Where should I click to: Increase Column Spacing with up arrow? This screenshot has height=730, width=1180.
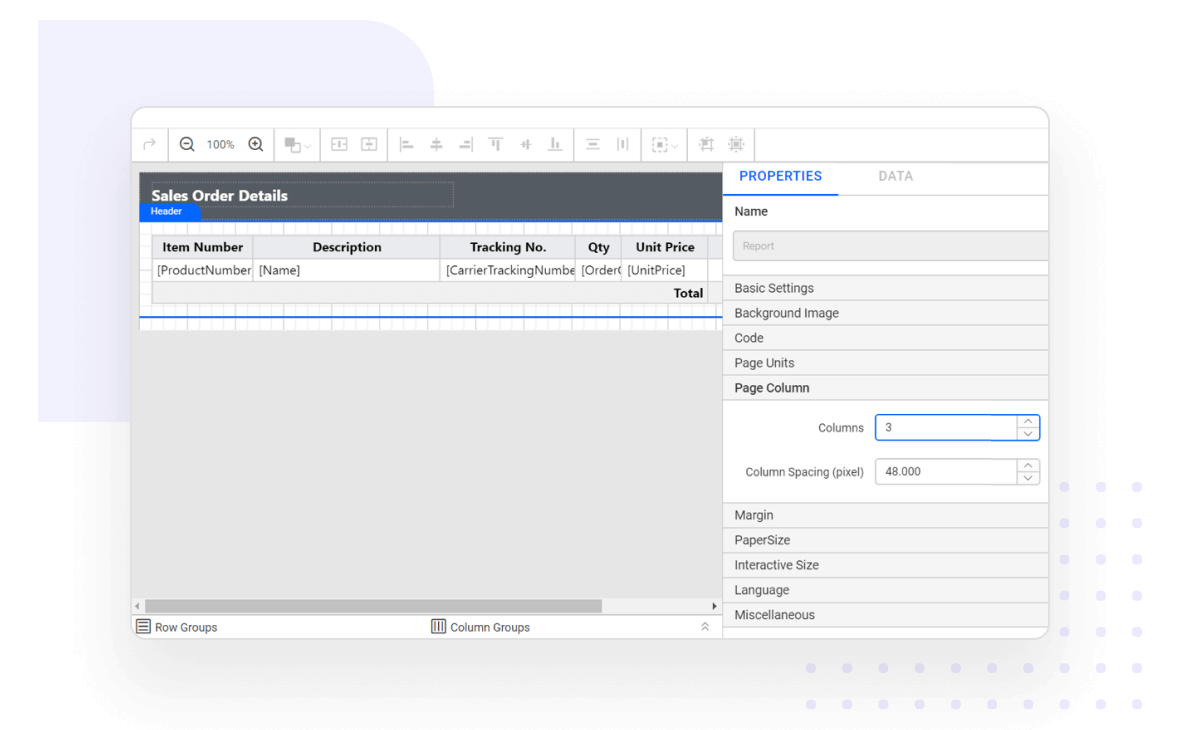(x=1028, y=466)
